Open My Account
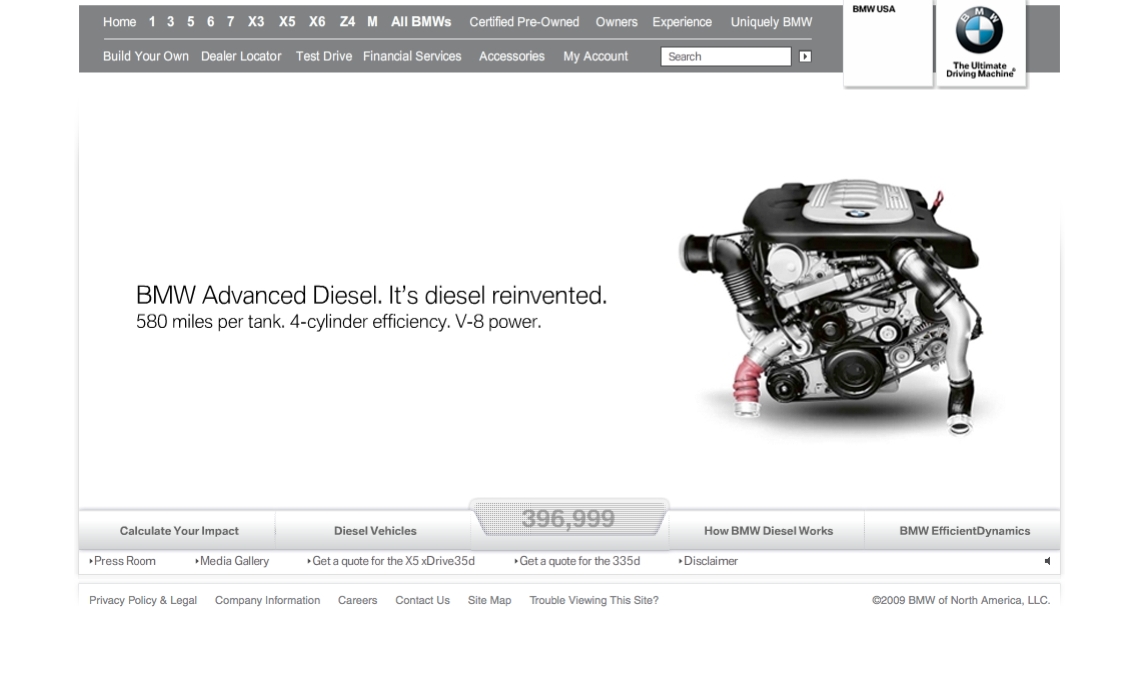The height and width of the screenshot is (674, 1136). [x=596, y=56]
